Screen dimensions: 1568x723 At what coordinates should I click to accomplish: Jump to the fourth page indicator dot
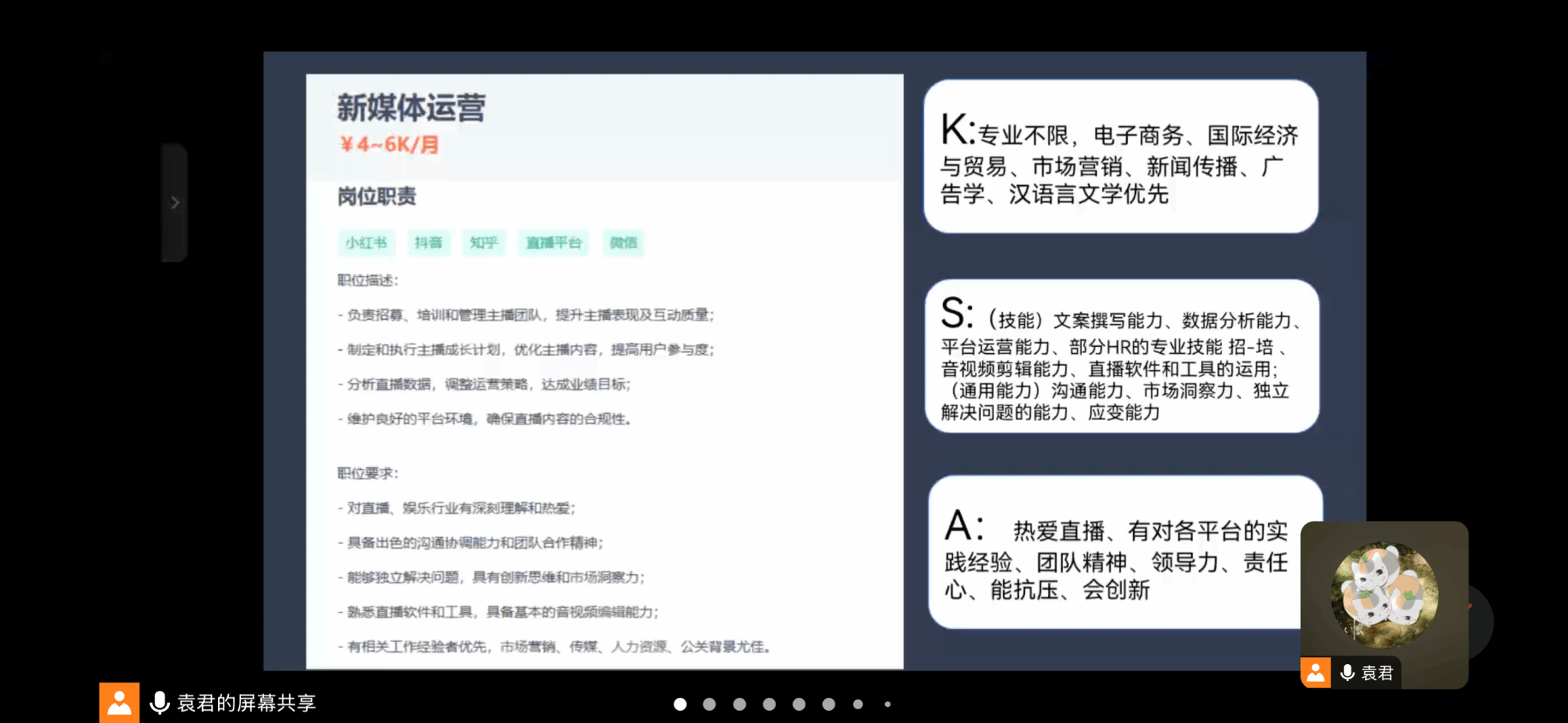click(x=769, y=704)
